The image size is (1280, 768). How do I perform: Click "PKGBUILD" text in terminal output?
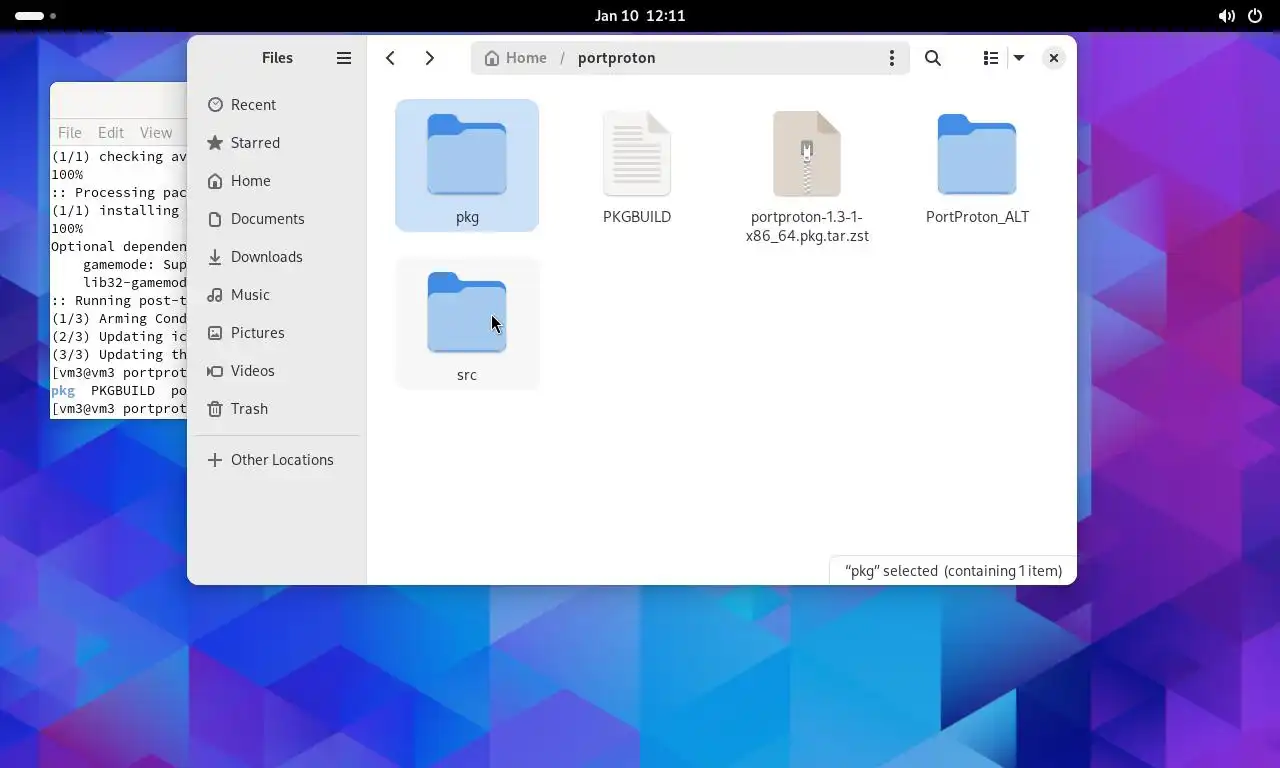123,391
